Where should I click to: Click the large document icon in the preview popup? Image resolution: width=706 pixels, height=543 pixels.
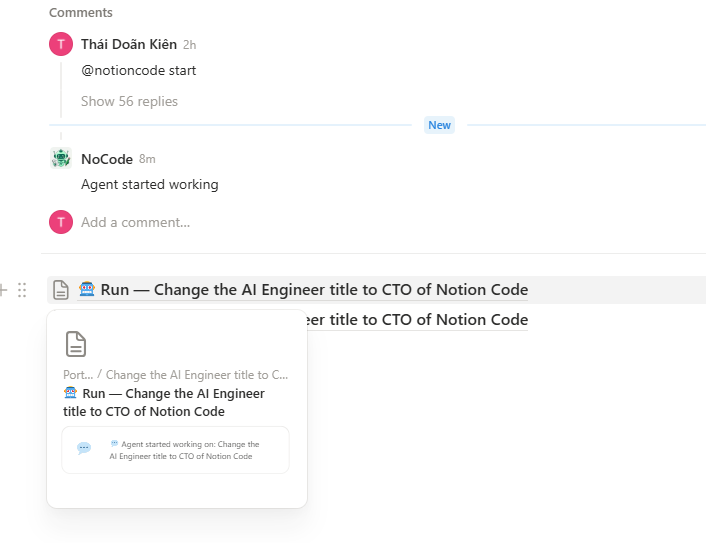point(75,344)
